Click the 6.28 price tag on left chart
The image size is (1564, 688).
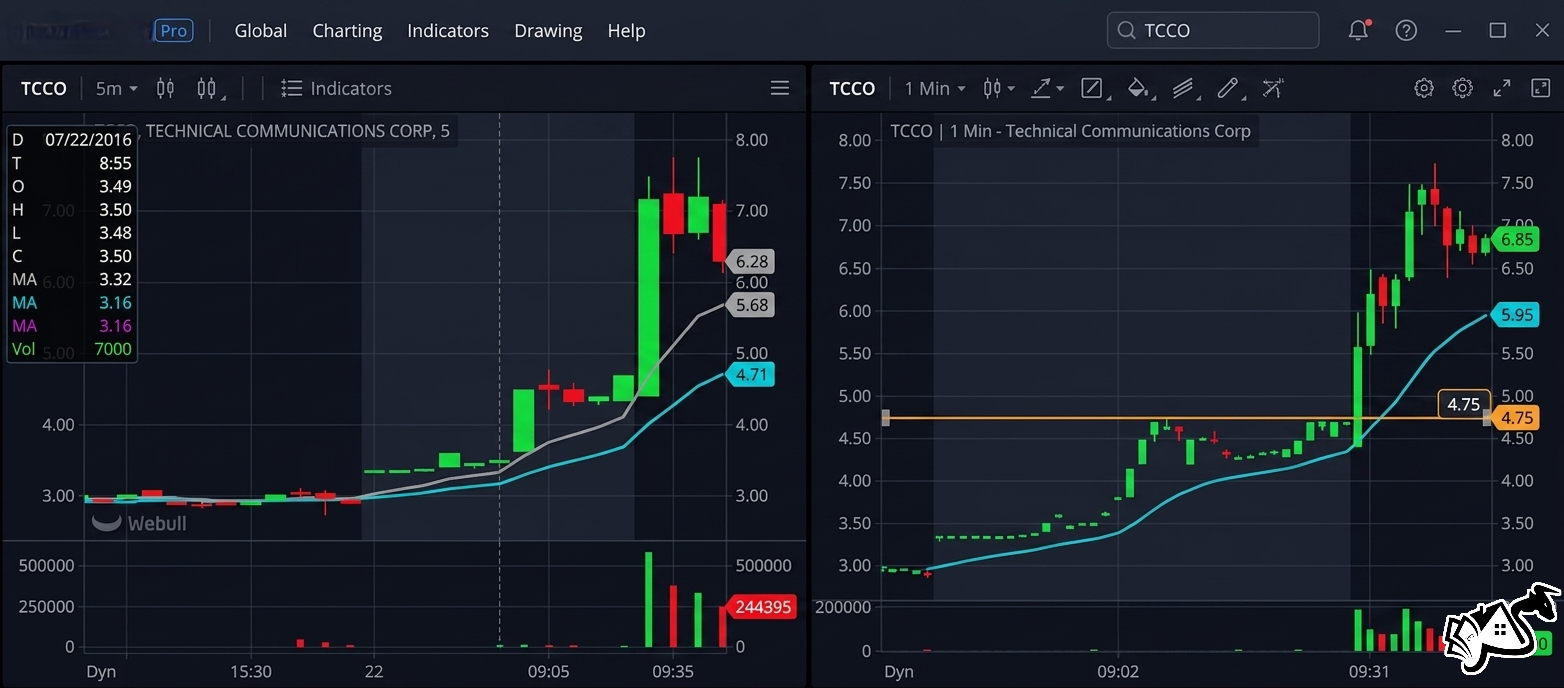point(750,262)
